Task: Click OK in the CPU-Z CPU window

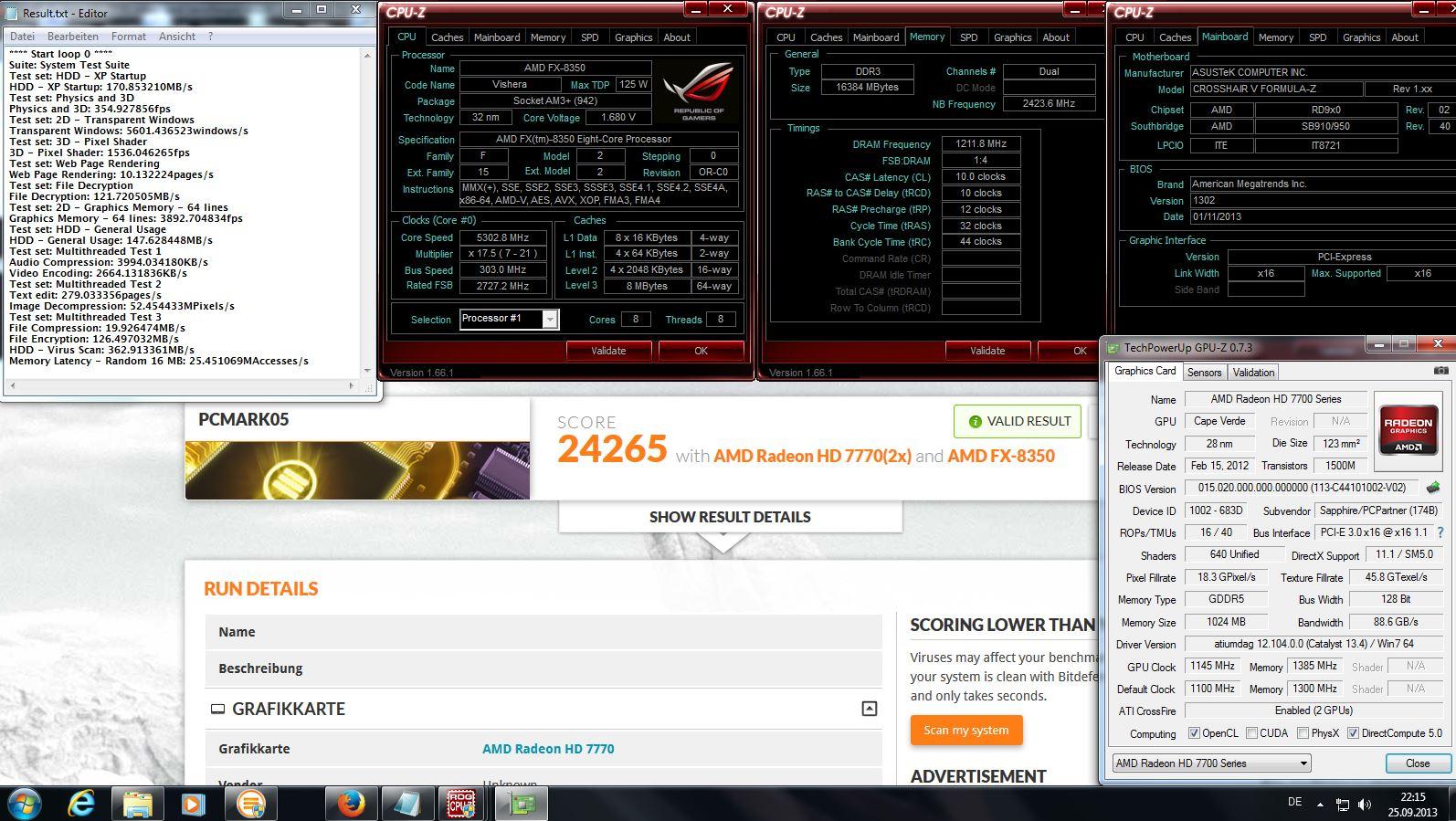Action: click(x=701, y=351)
